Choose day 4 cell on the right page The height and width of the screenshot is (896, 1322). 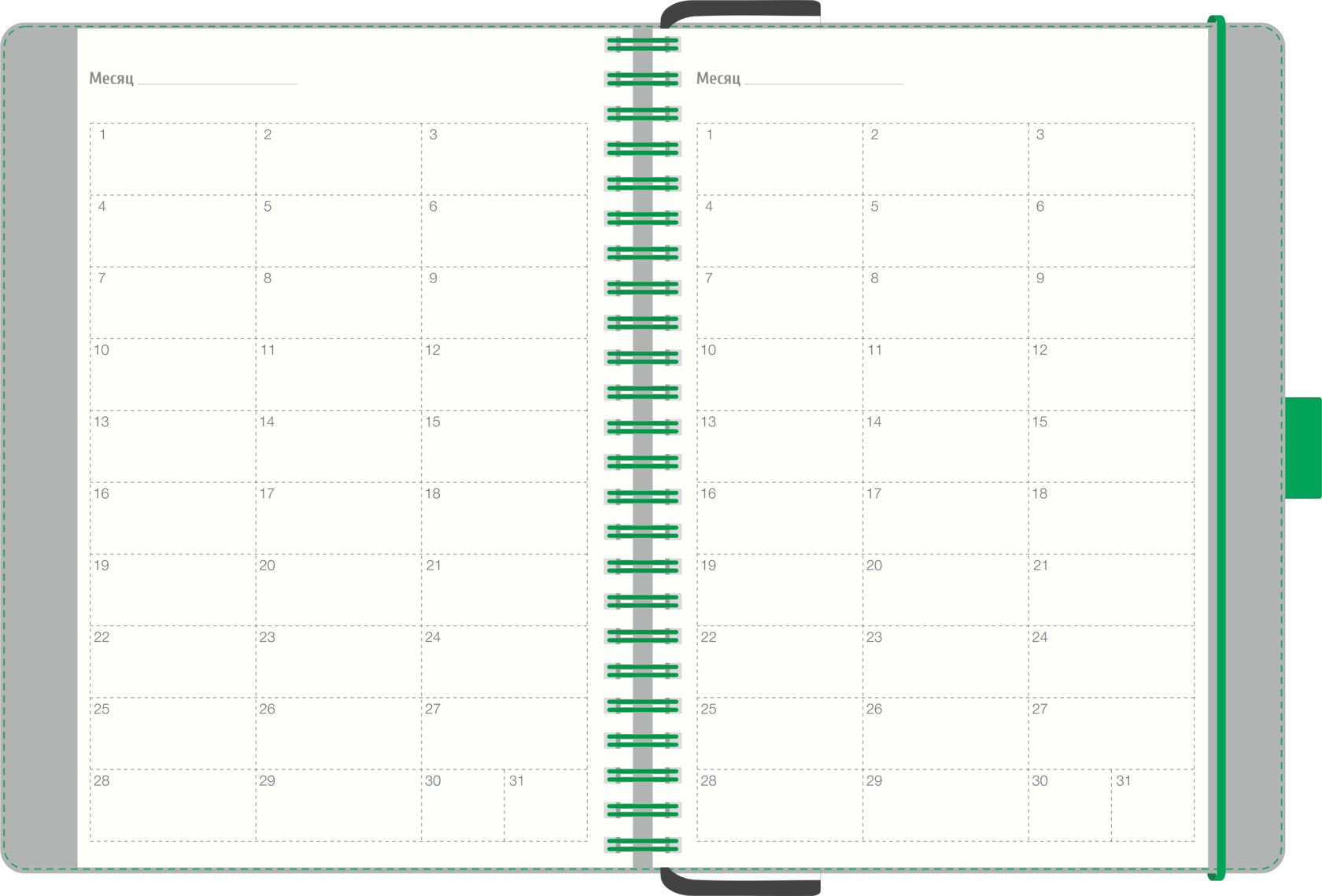(780, 231)
